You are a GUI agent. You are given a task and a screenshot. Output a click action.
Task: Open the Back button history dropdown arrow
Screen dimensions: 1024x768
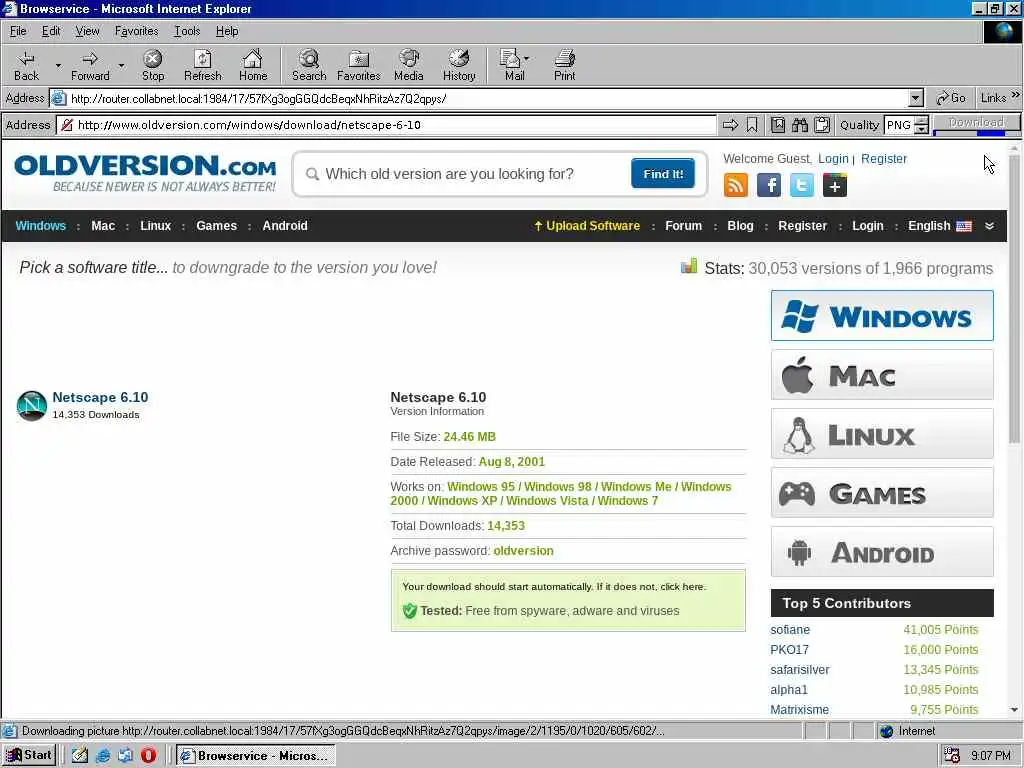coord(58,65)
